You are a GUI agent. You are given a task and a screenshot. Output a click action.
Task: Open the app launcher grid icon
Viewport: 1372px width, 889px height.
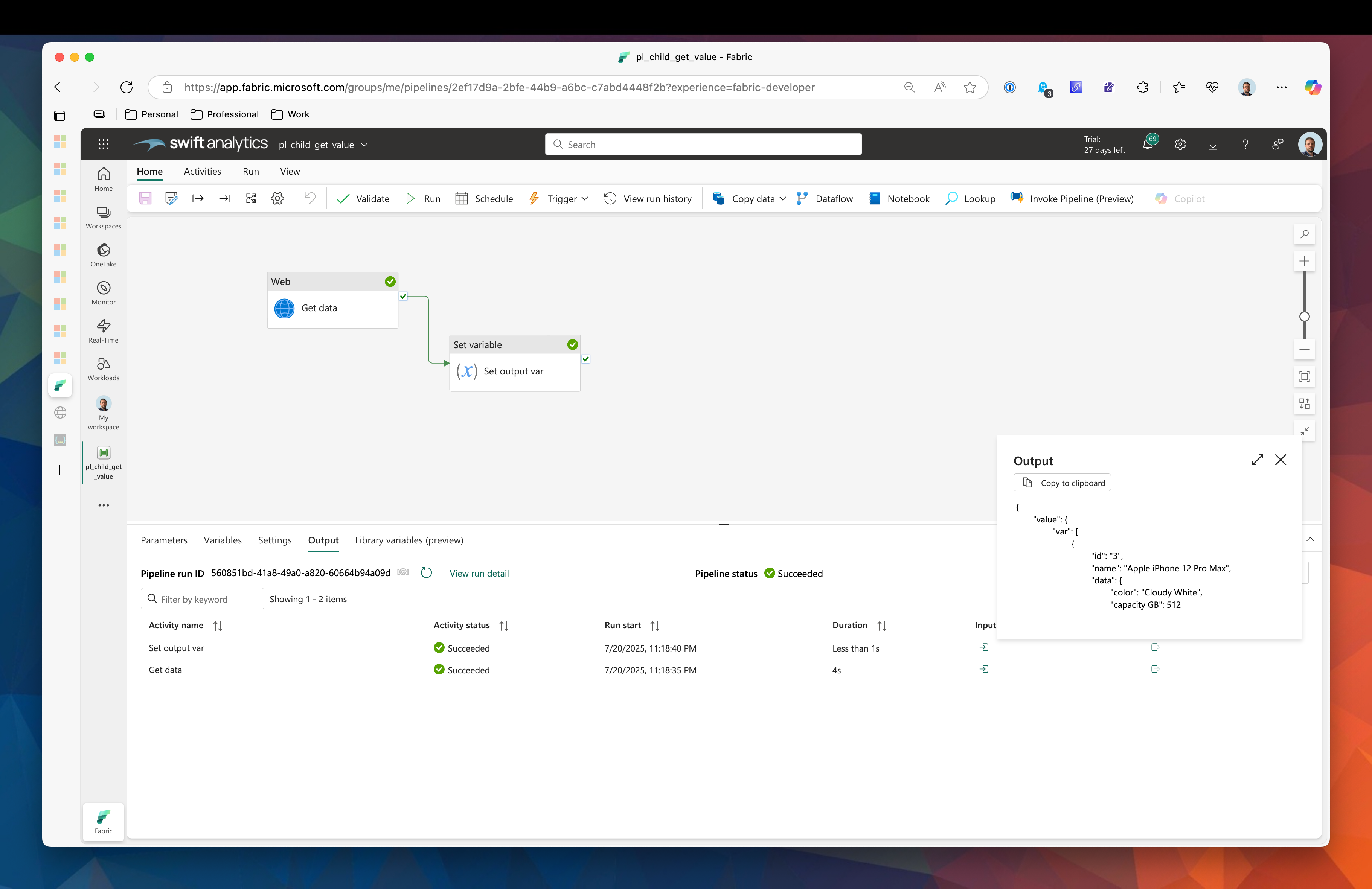[x=103, y=144]
